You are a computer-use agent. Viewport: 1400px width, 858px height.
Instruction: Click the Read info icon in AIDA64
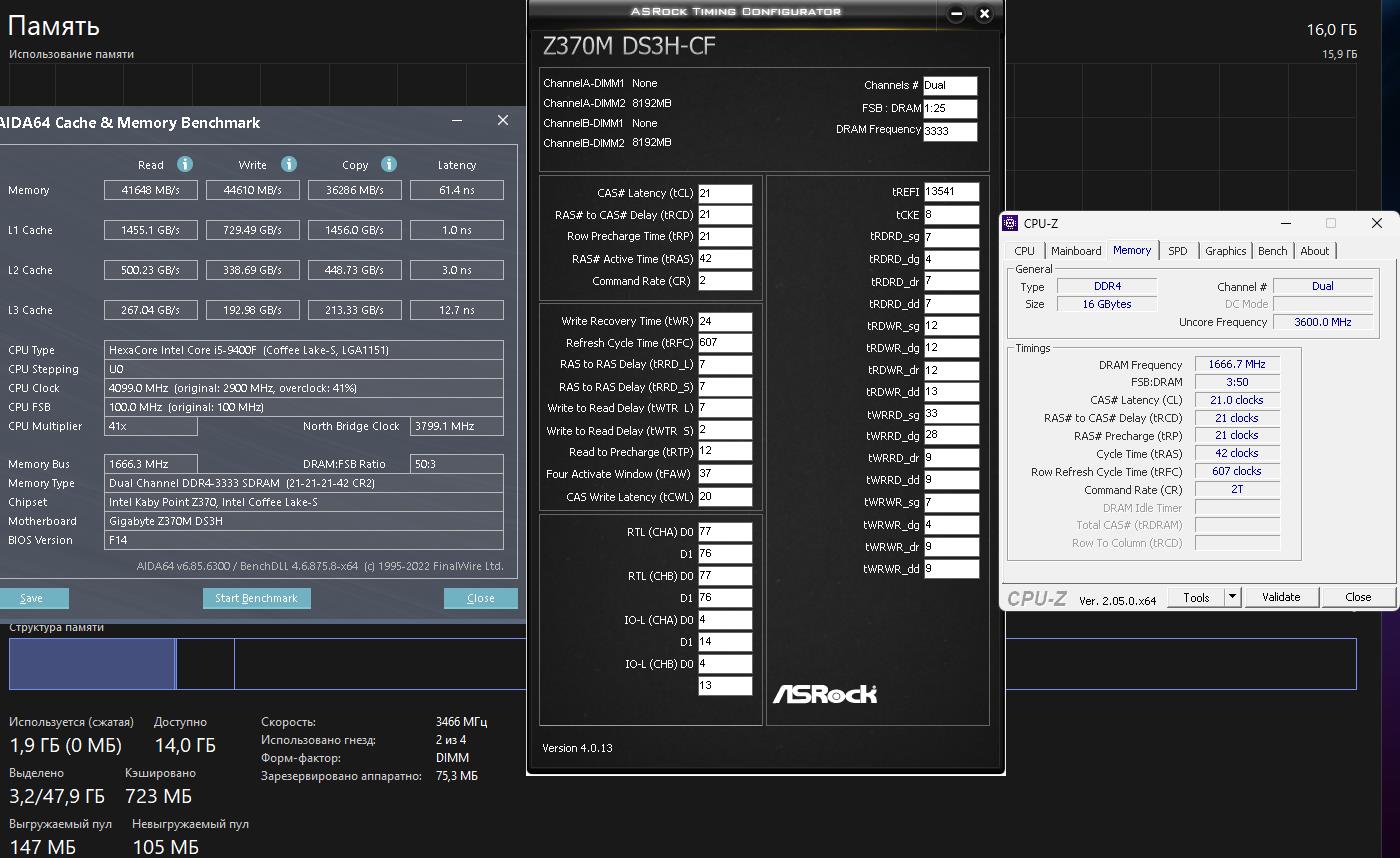[185, 164]
